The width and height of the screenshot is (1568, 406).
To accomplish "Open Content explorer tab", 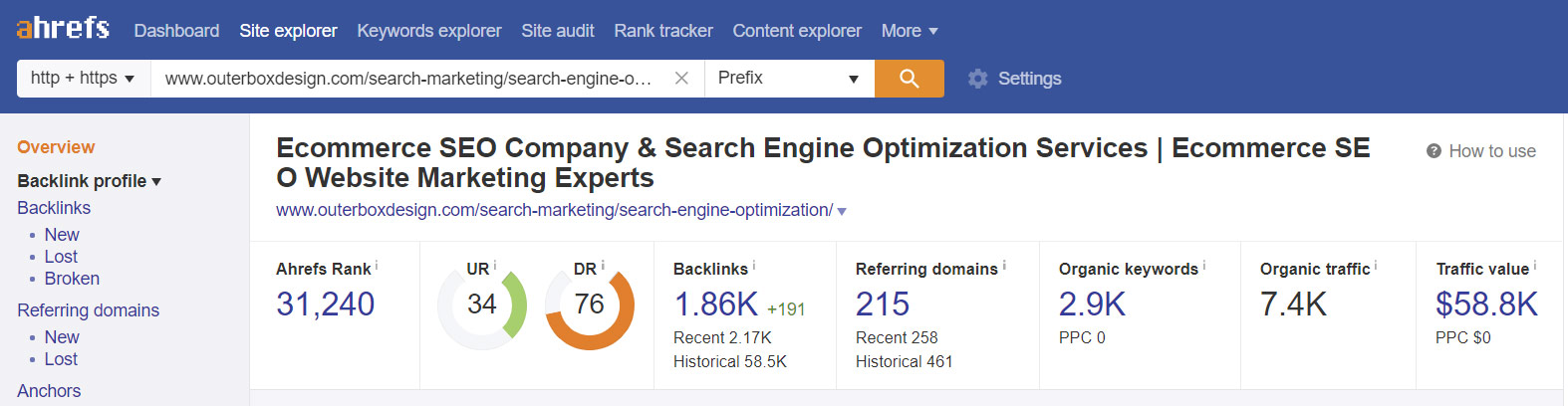I will tap(797, 31).
